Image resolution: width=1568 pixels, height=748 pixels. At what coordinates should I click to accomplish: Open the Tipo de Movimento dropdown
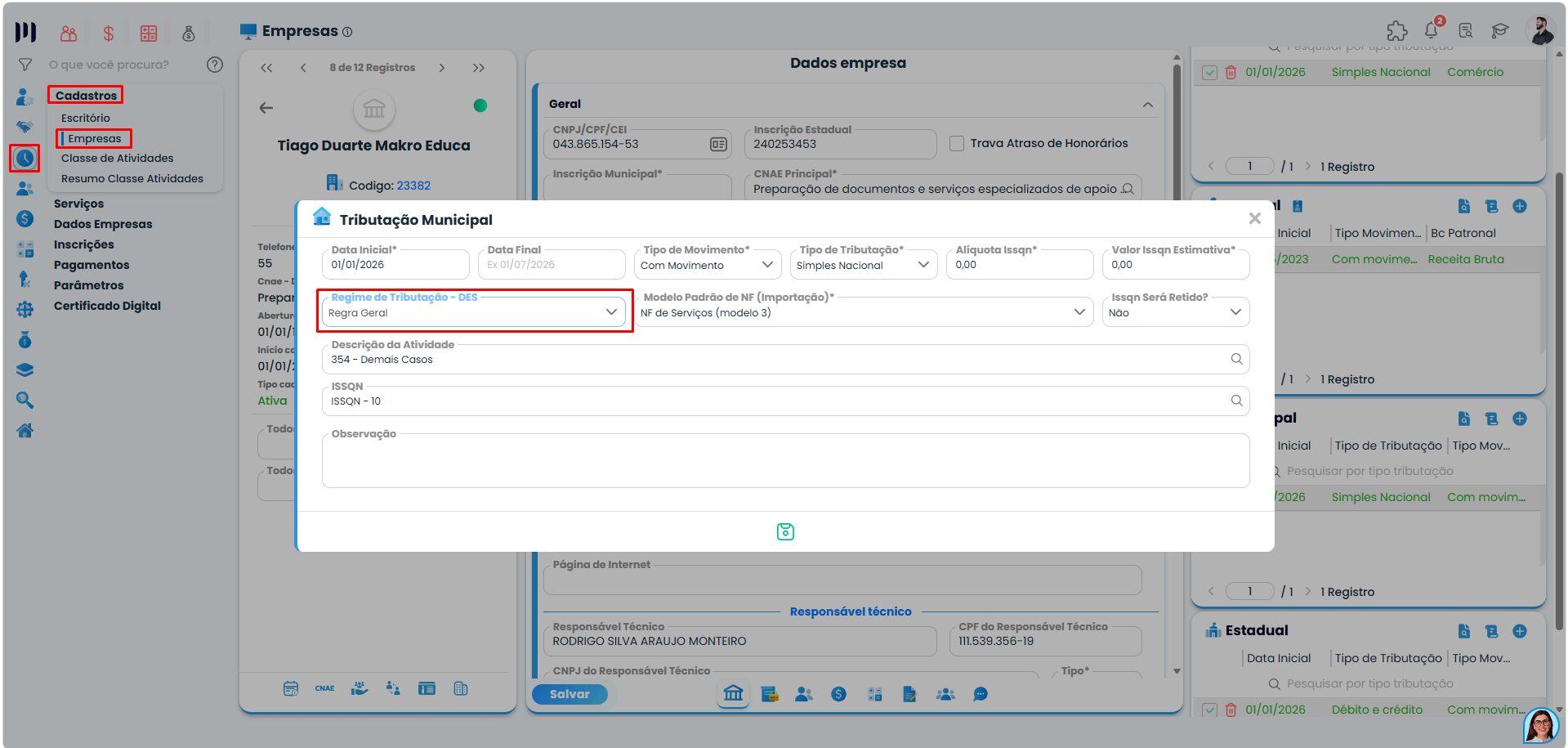[707, 265]
